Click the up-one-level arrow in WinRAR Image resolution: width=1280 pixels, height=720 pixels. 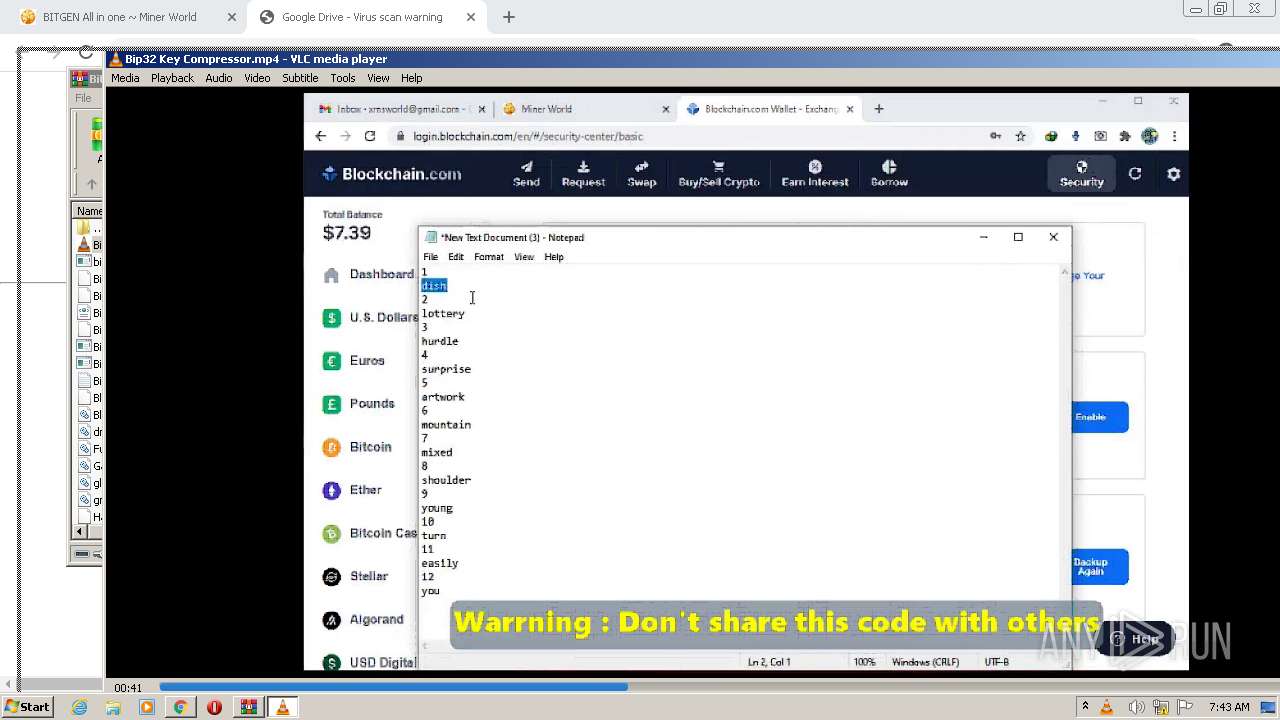pos(91,184)
